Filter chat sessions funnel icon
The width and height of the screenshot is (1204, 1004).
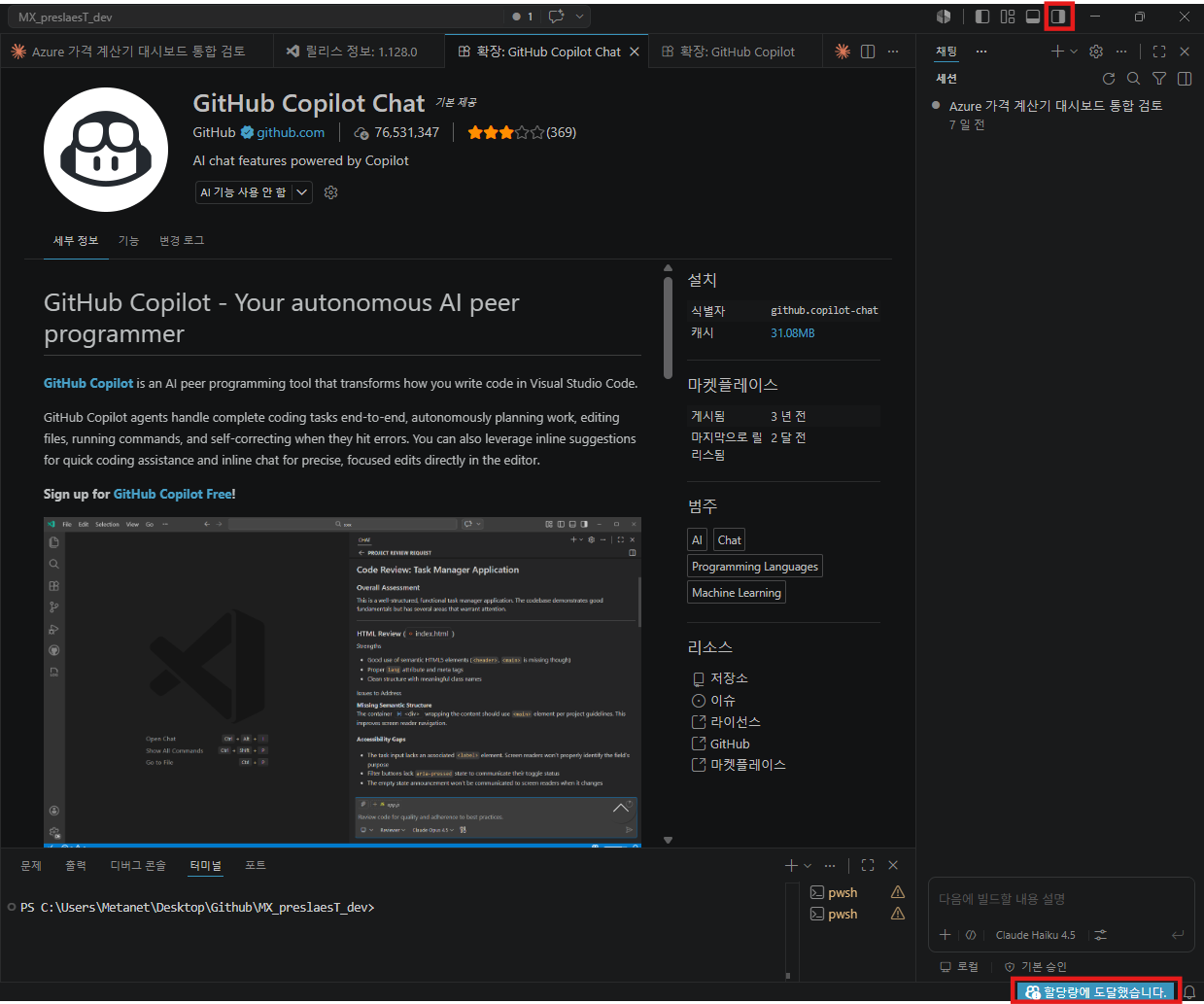pos(1159,79)
